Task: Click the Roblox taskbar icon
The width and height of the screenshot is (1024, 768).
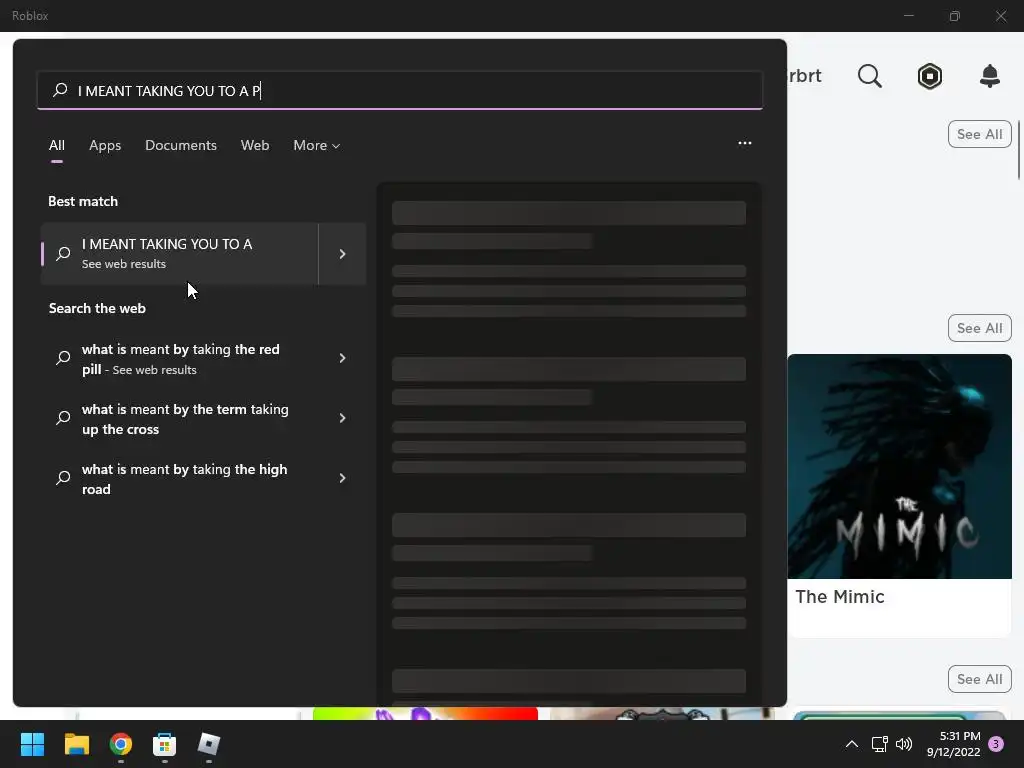Action: coord(209,744)
